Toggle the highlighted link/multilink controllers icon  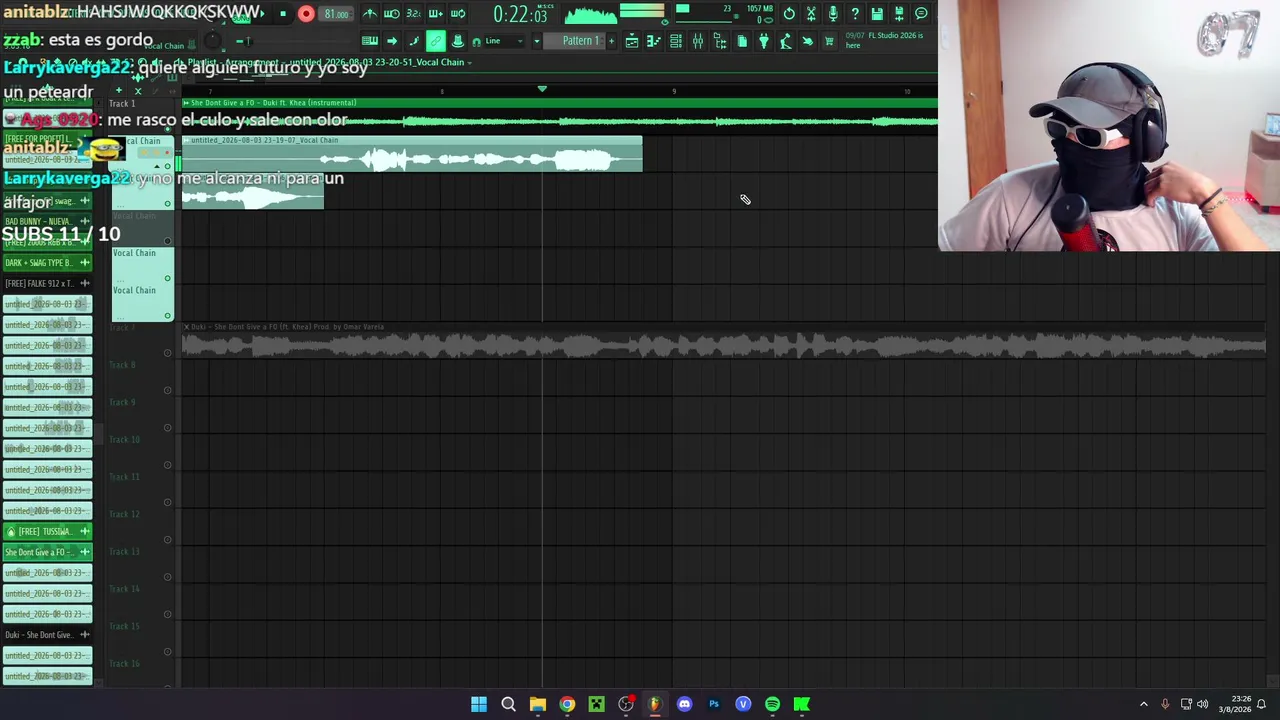coord(436,41)
